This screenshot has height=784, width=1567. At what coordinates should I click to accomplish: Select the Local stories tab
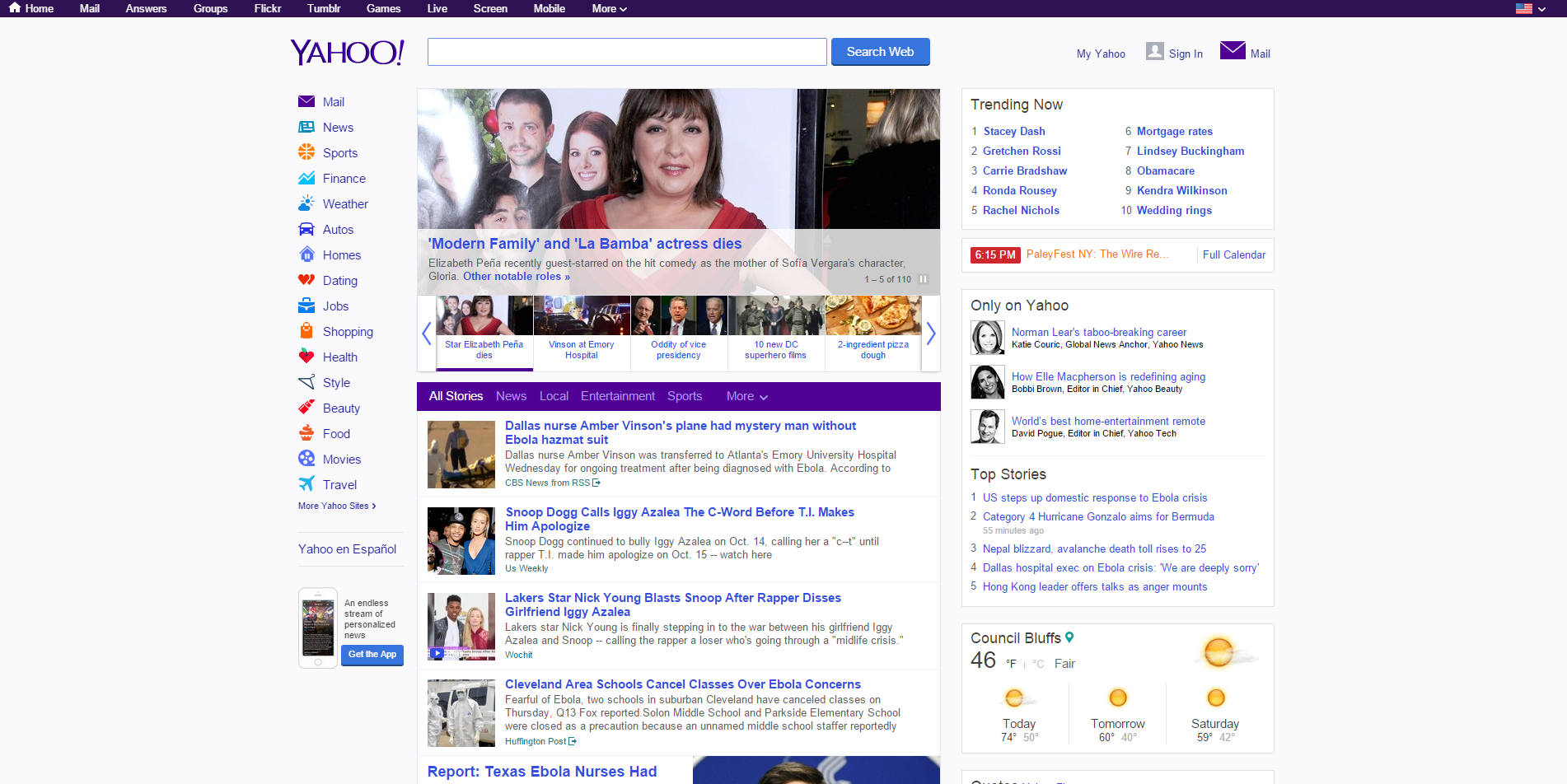click(x=554, y=396)
